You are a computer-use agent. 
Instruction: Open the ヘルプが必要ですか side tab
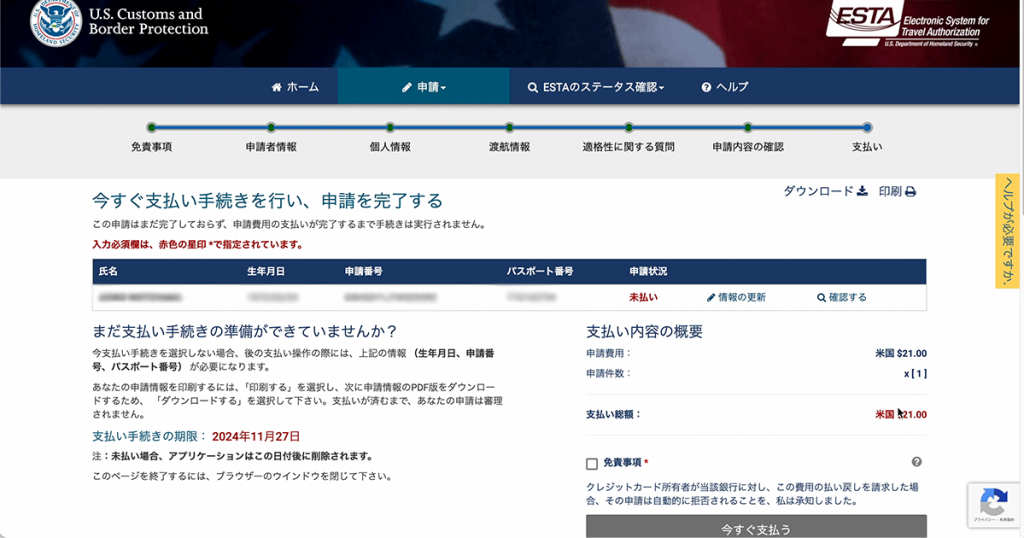[x=1008, y=231]
